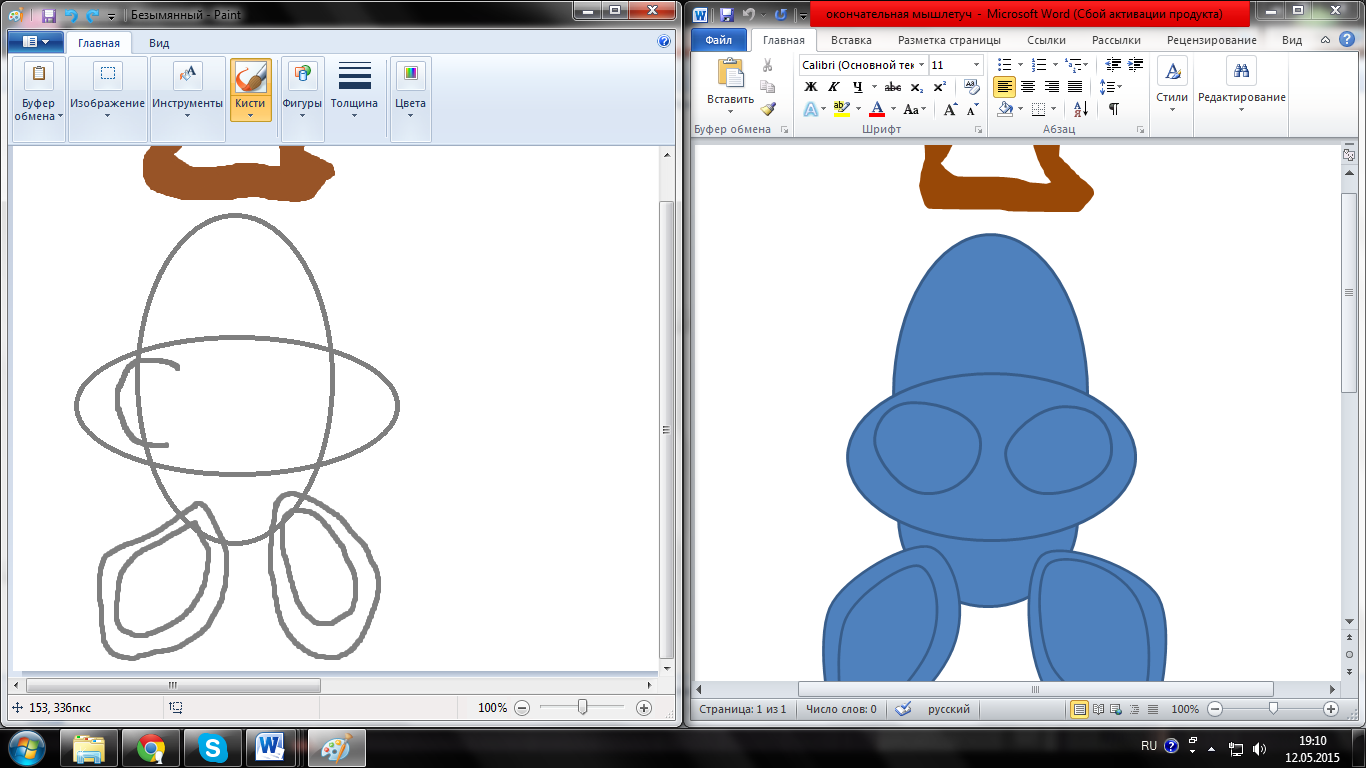Open Paint help icon
The width and height of the screenshot is (1366, 768).
[x=664, y=42]
